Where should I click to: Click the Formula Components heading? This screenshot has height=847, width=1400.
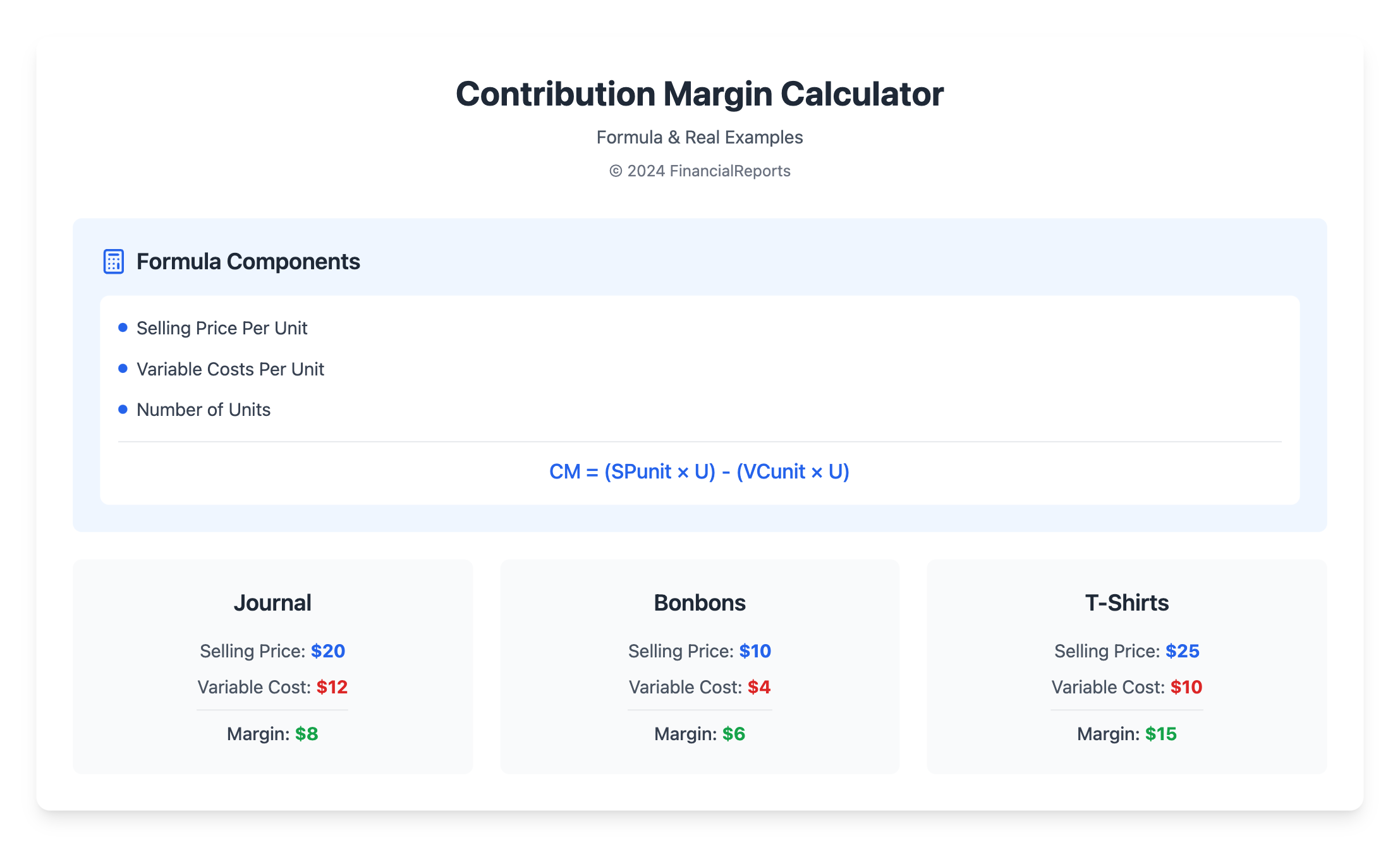click(248, 262)
